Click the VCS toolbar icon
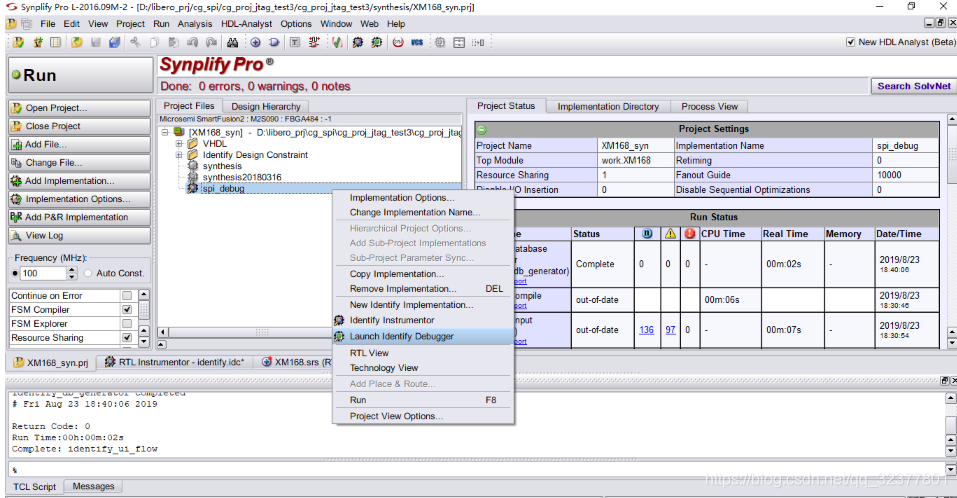This screenshot has height=498, width=957. pos(417,42)
